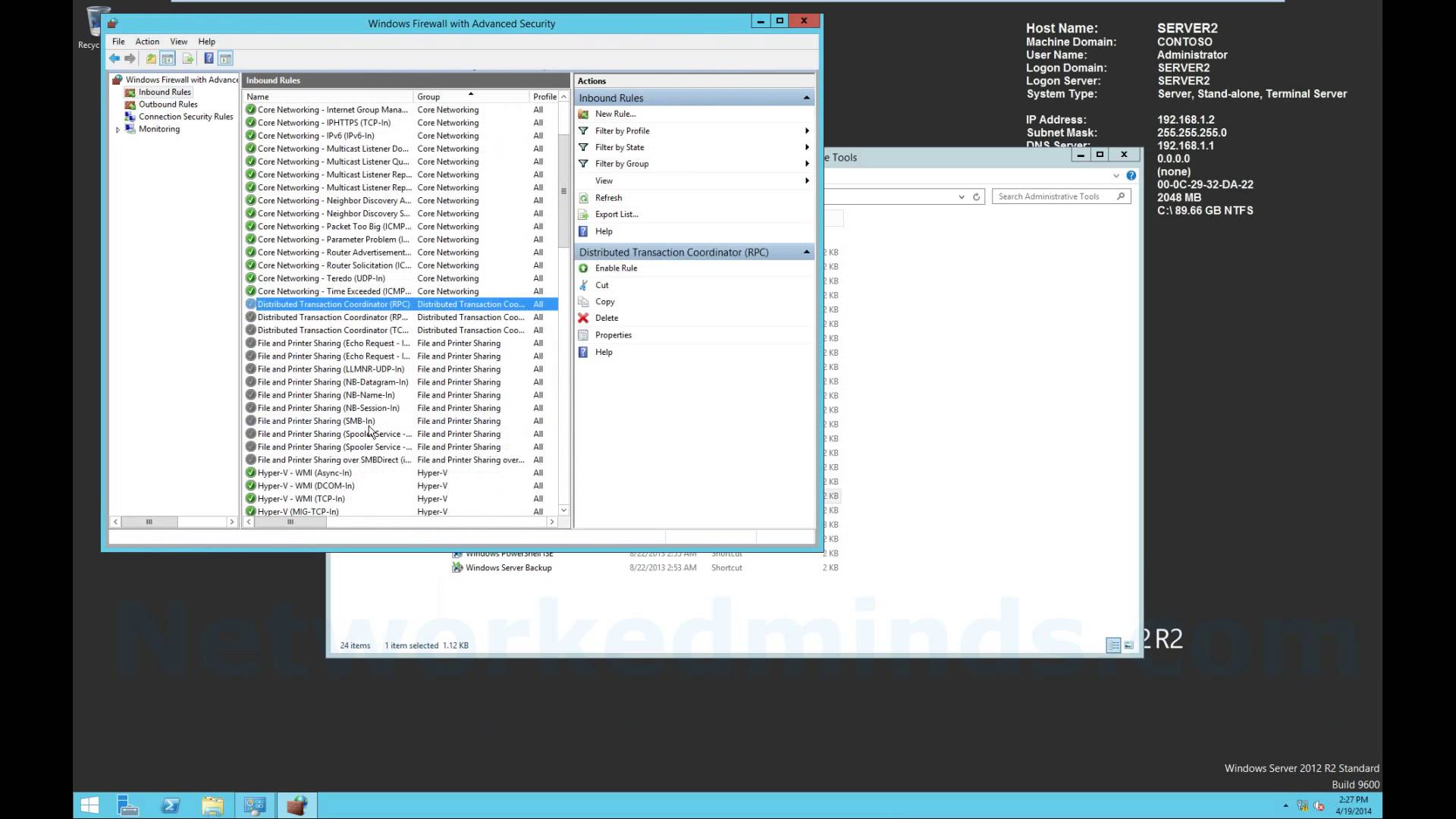Sort rules by Group column header
Screen dimensions: 1456x819
471,97
